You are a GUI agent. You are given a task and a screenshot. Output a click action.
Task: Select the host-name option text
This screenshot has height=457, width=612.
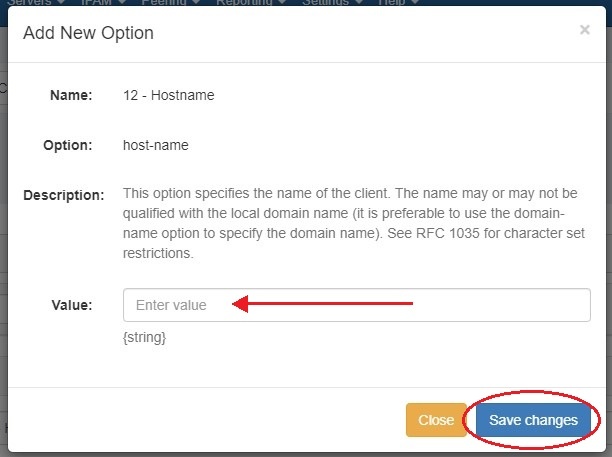click(155, 145)
